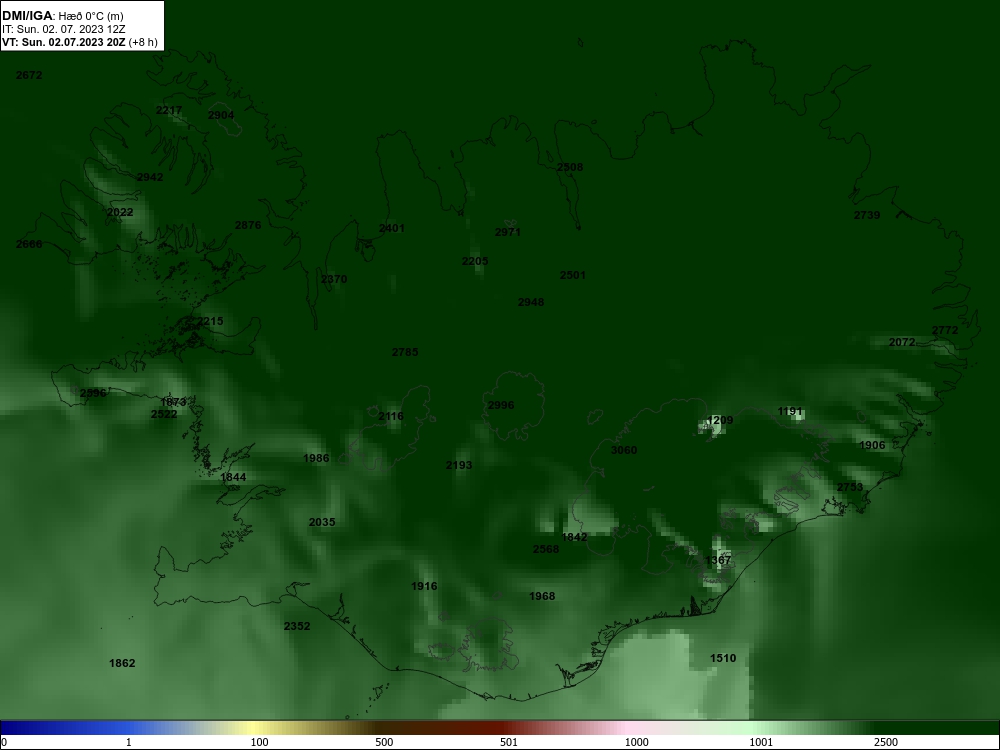Click the map value 2215
Screen dimensions: 1000x750
pyautogui.click(x=210, y=321)
